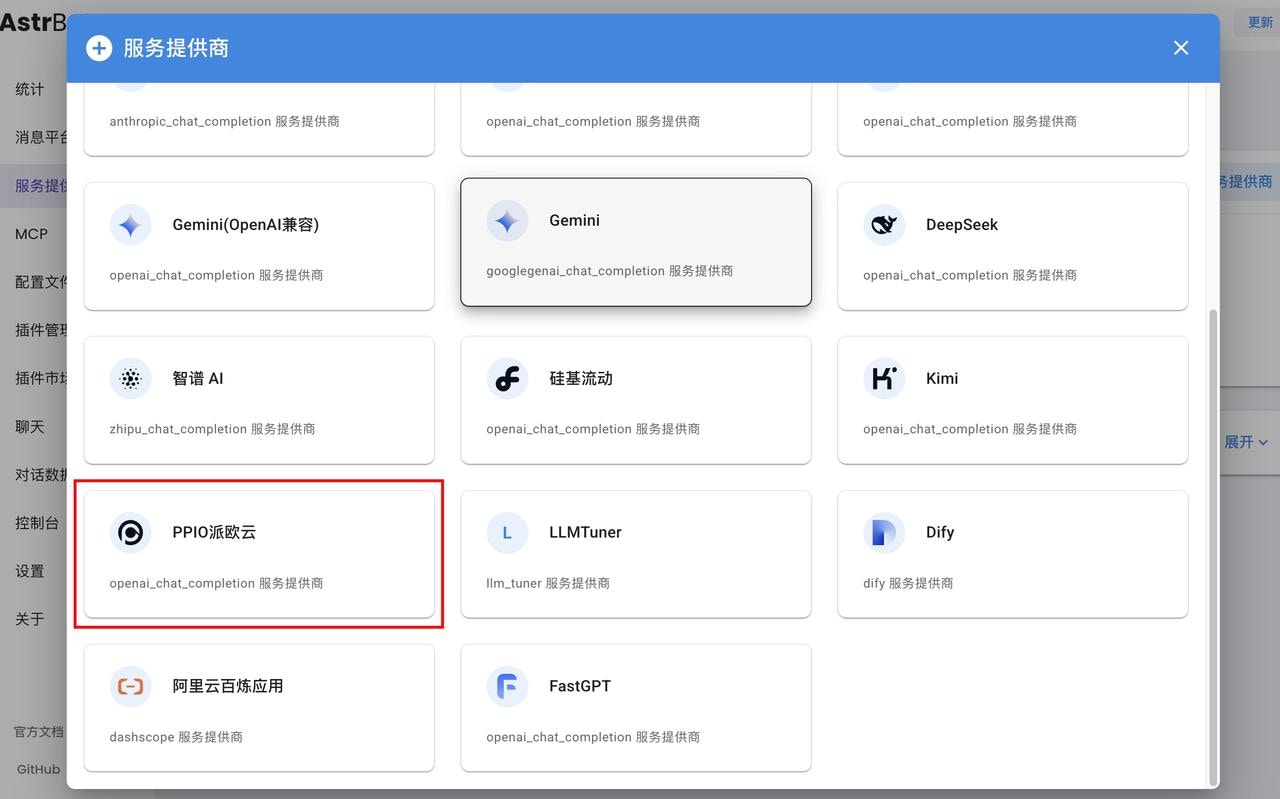
Task: Click zhipu_chat_completion 服务提供商 text
Action: (212, 429)
